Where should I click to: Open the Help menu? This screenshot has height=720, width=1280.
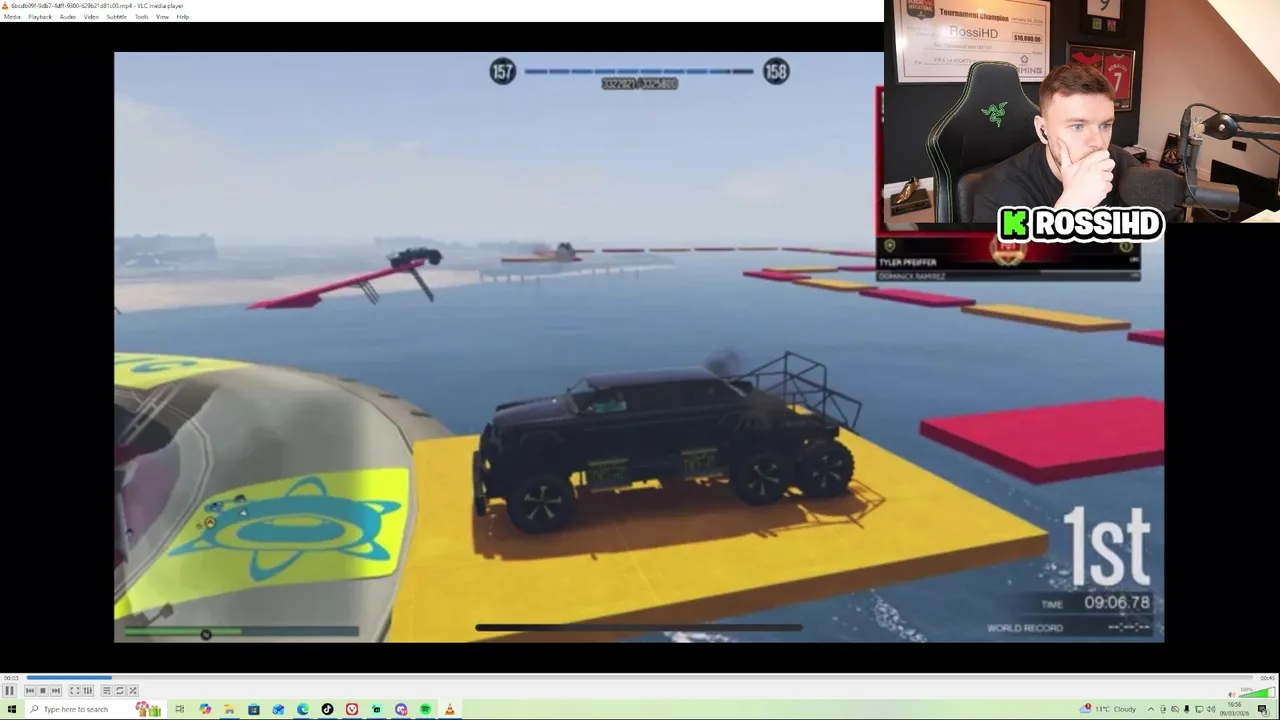183,17
